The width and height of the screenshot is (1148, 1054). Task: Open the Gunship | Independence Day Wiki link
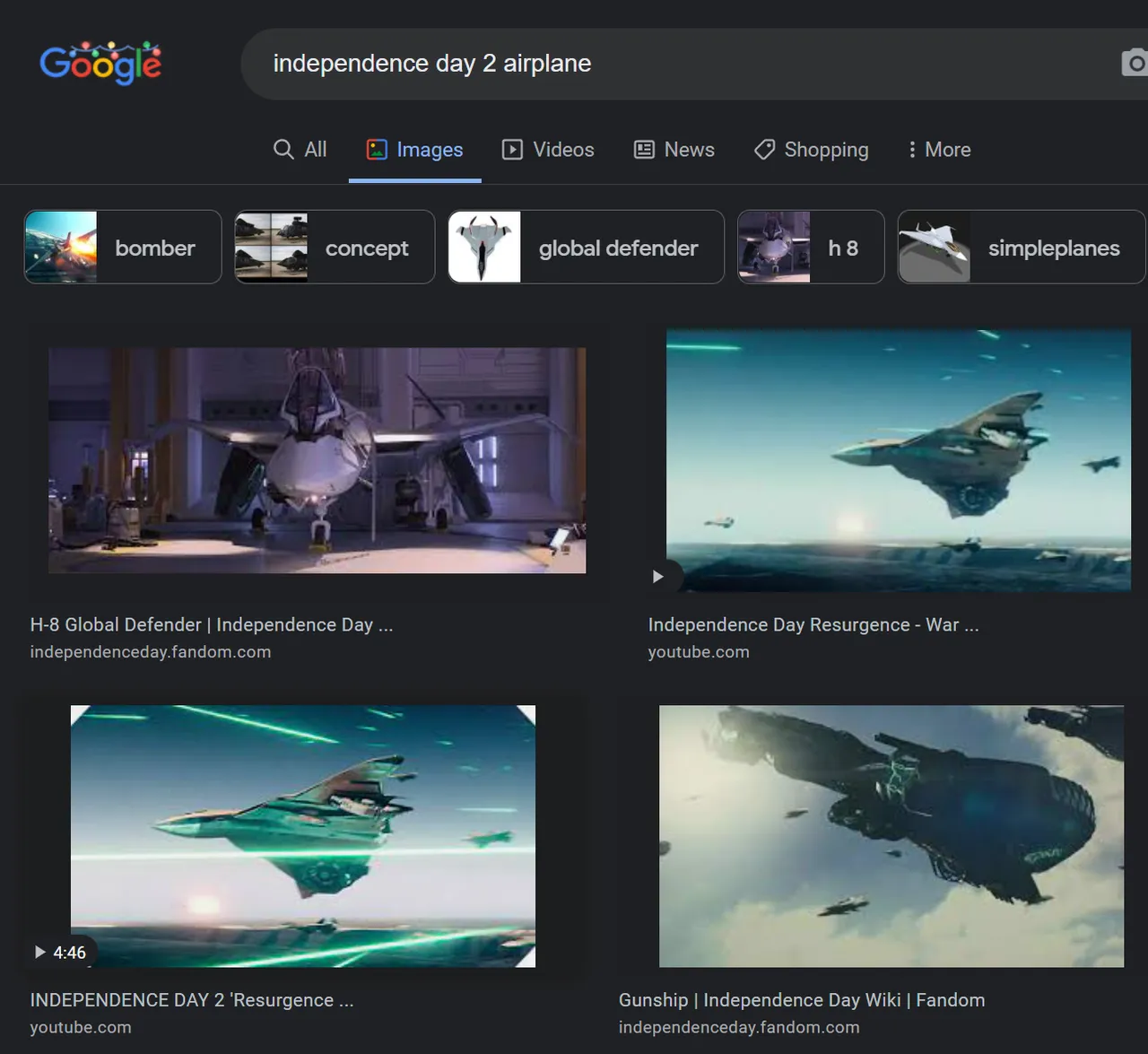tap(802, 1000)
